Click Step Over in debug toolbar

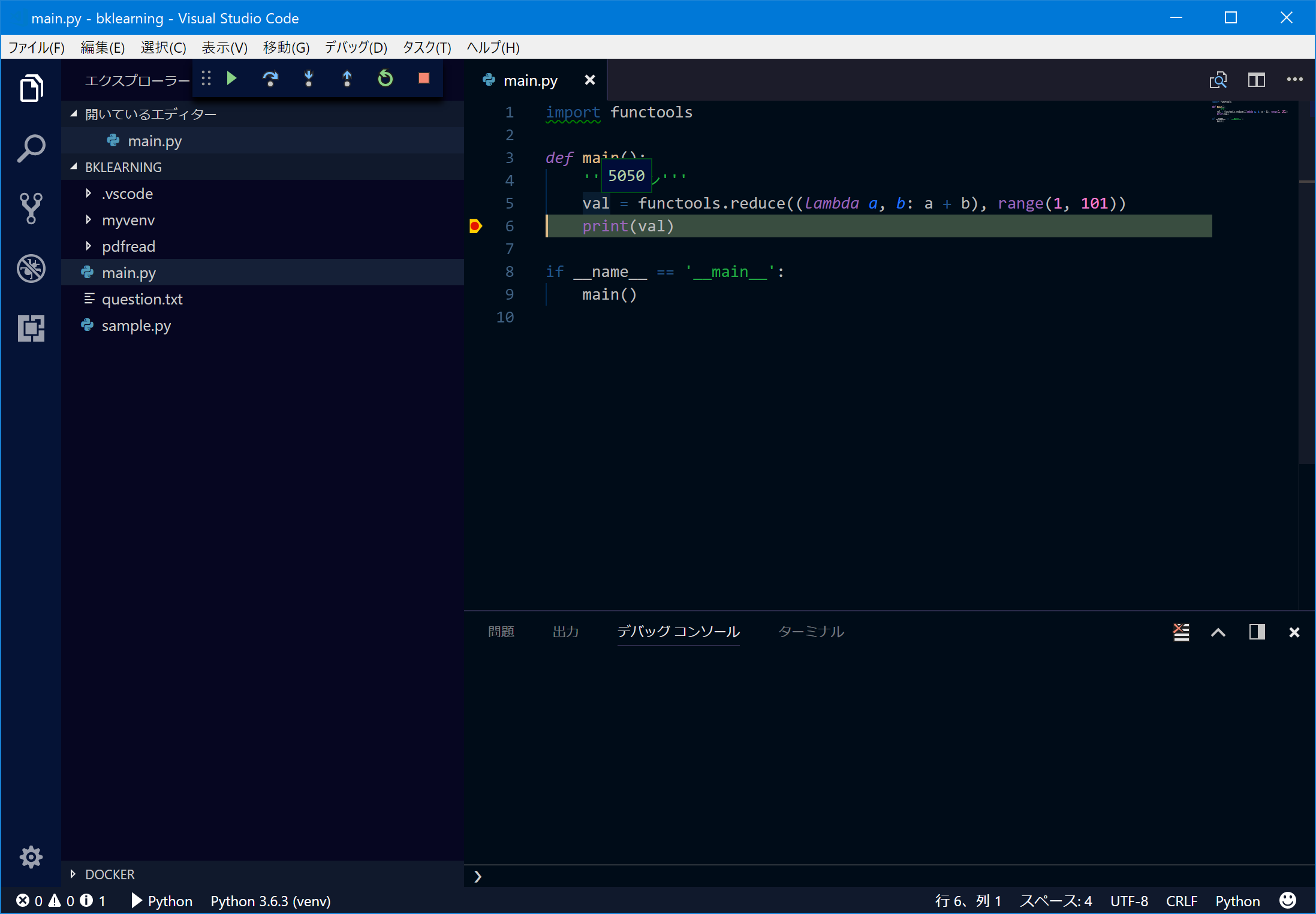coord(270,79)
